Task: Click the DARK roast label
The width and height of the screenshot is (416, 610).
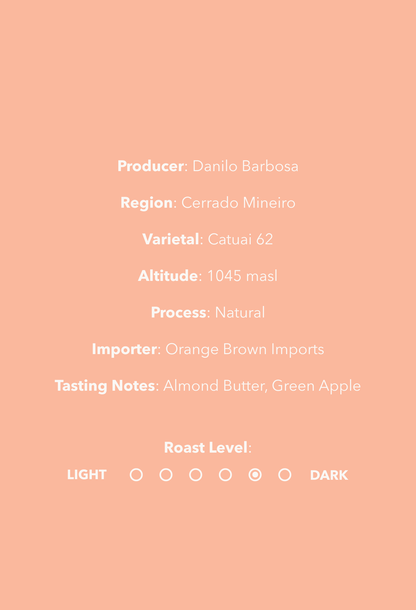Action: pyautogui.click(x=329, y=475)
